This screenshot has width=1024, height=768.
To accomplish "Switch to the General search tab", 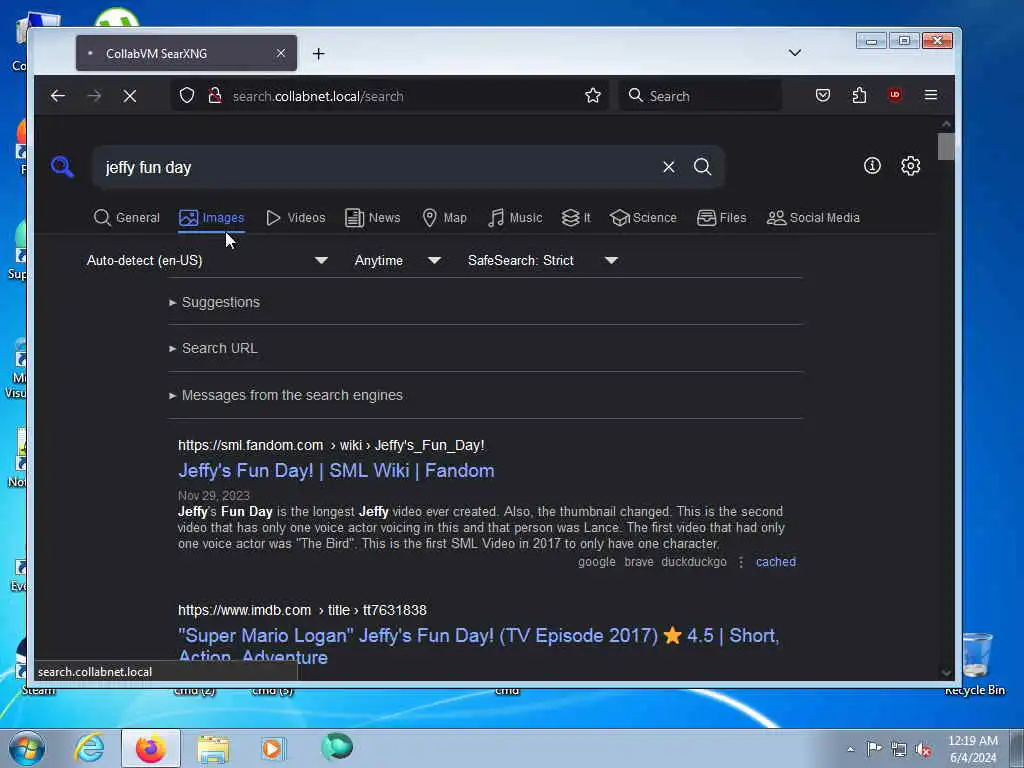I will (x=127, y=217).
